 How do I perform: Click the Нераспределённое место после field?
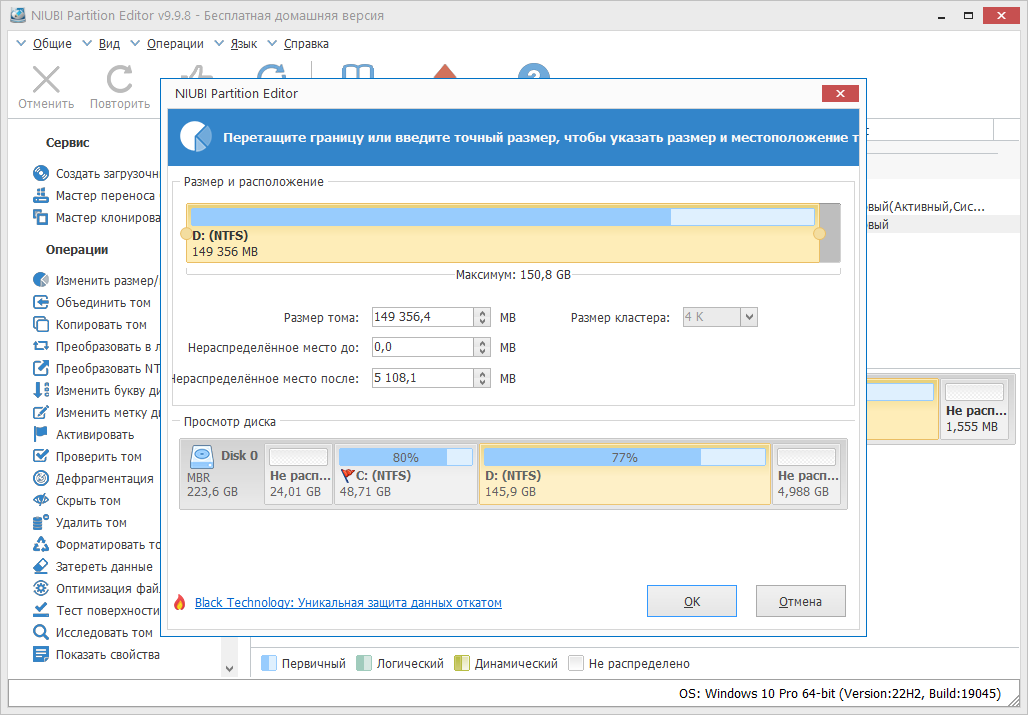(x=423, y=378)
